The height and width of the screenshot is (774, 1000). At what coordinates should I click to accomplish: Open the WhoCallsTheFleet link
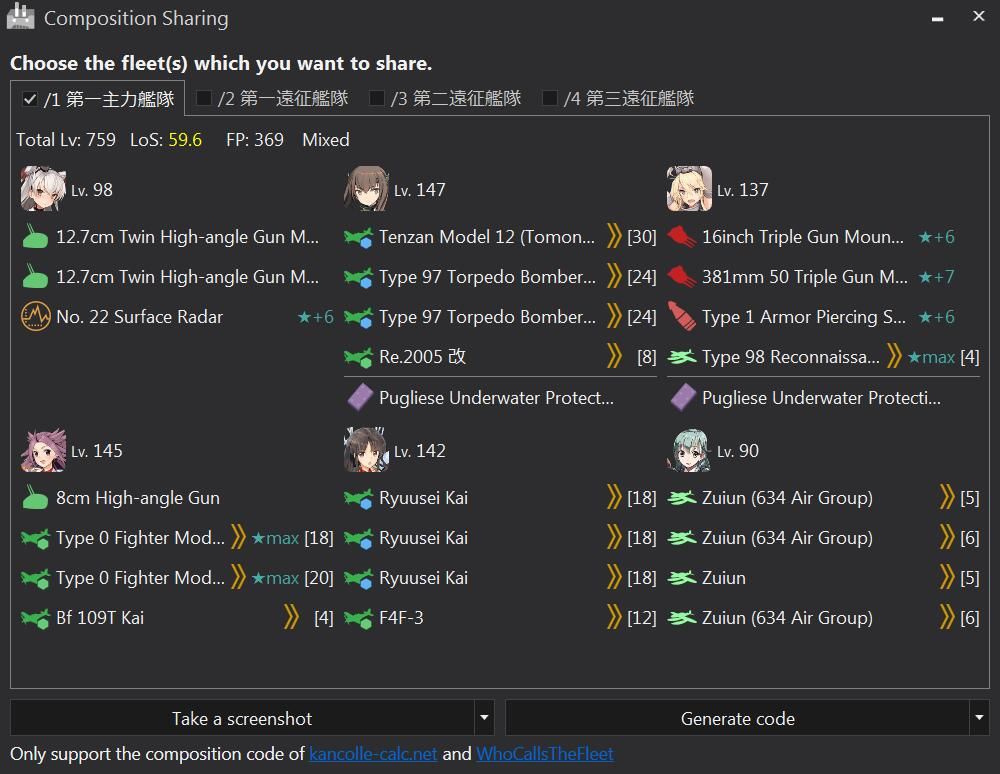point(545,754)
